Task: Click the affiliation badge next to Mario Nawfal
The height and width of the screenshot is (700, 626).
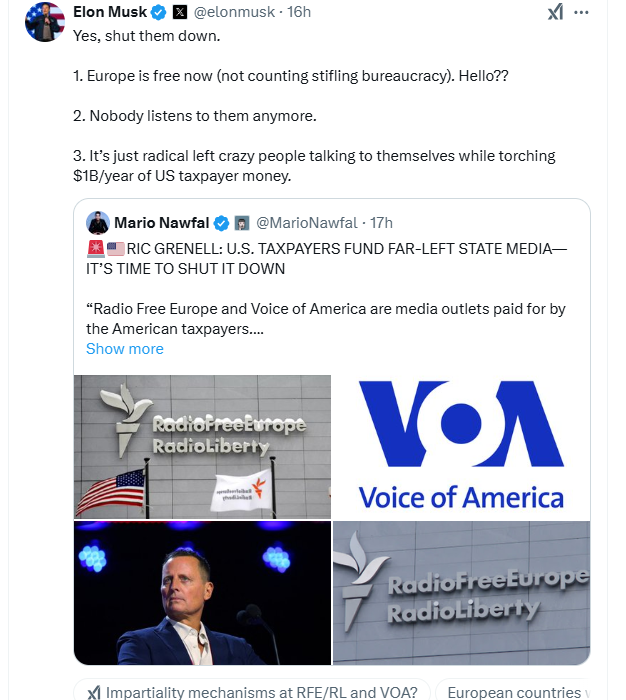Action: tap(242, 222)
